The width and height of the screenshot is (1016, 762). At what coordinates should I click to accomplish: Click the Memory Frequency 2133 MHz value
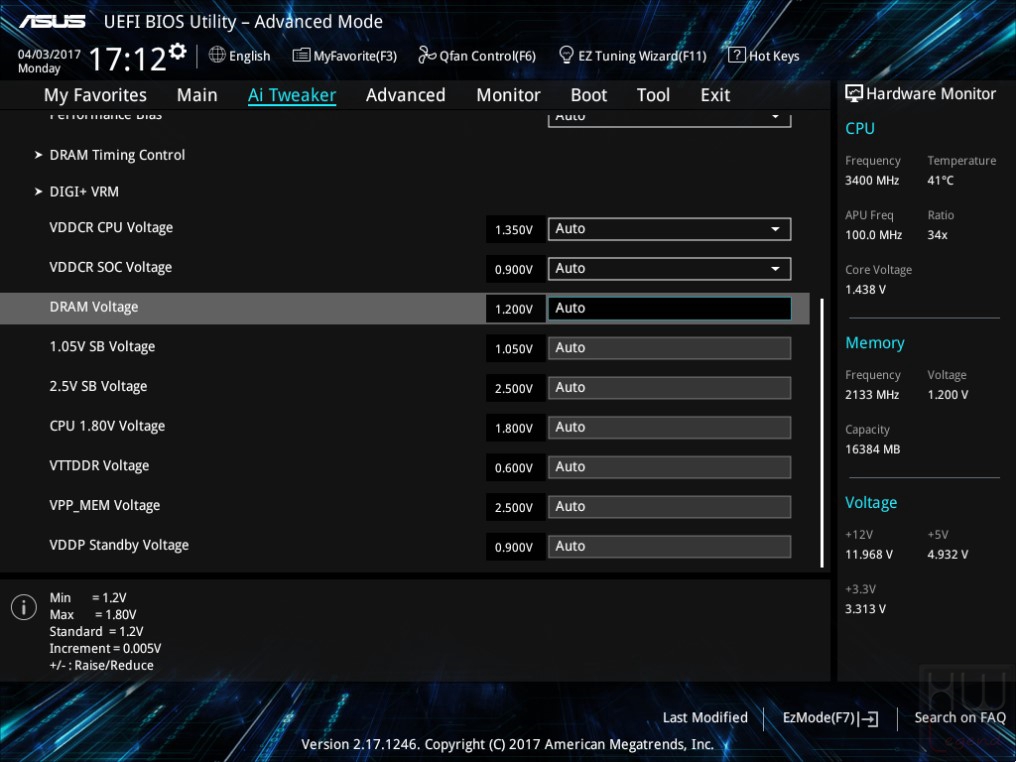[872, 395]
